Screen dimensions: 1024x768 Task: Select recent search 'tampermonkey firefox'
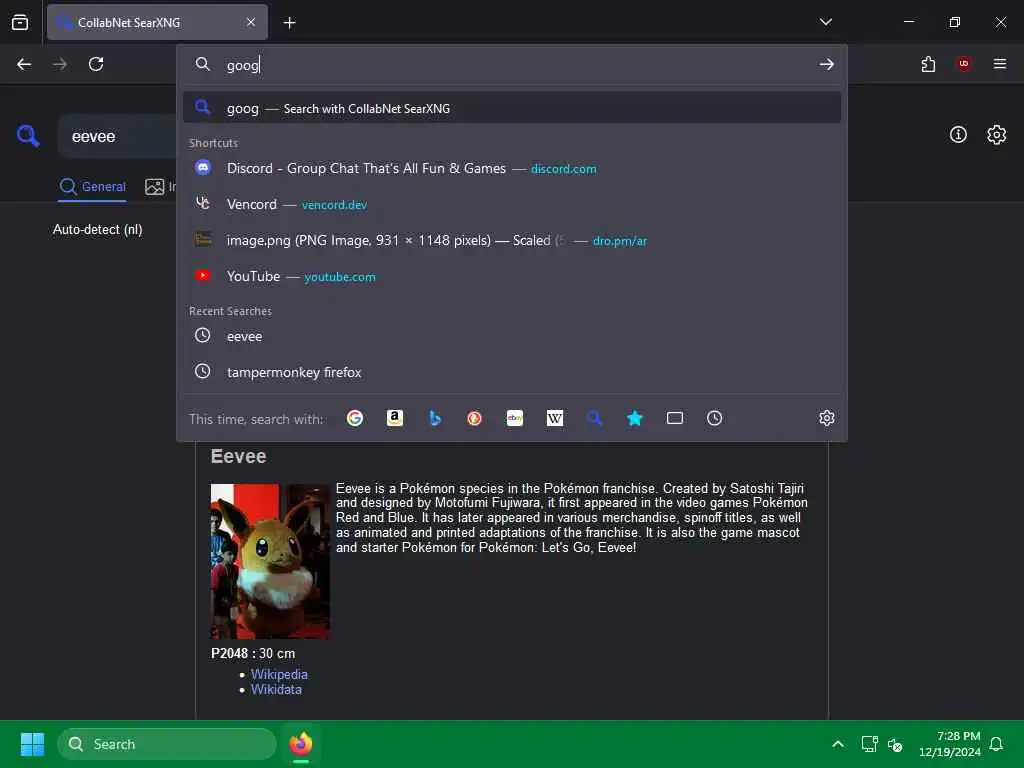pyautogui.click(x=512, y=372)
